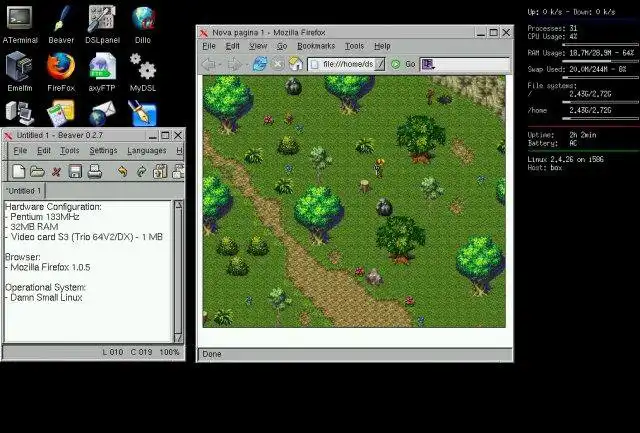Click the envelope and globe mail icon

pyautogui.click(x=102, y=113)
